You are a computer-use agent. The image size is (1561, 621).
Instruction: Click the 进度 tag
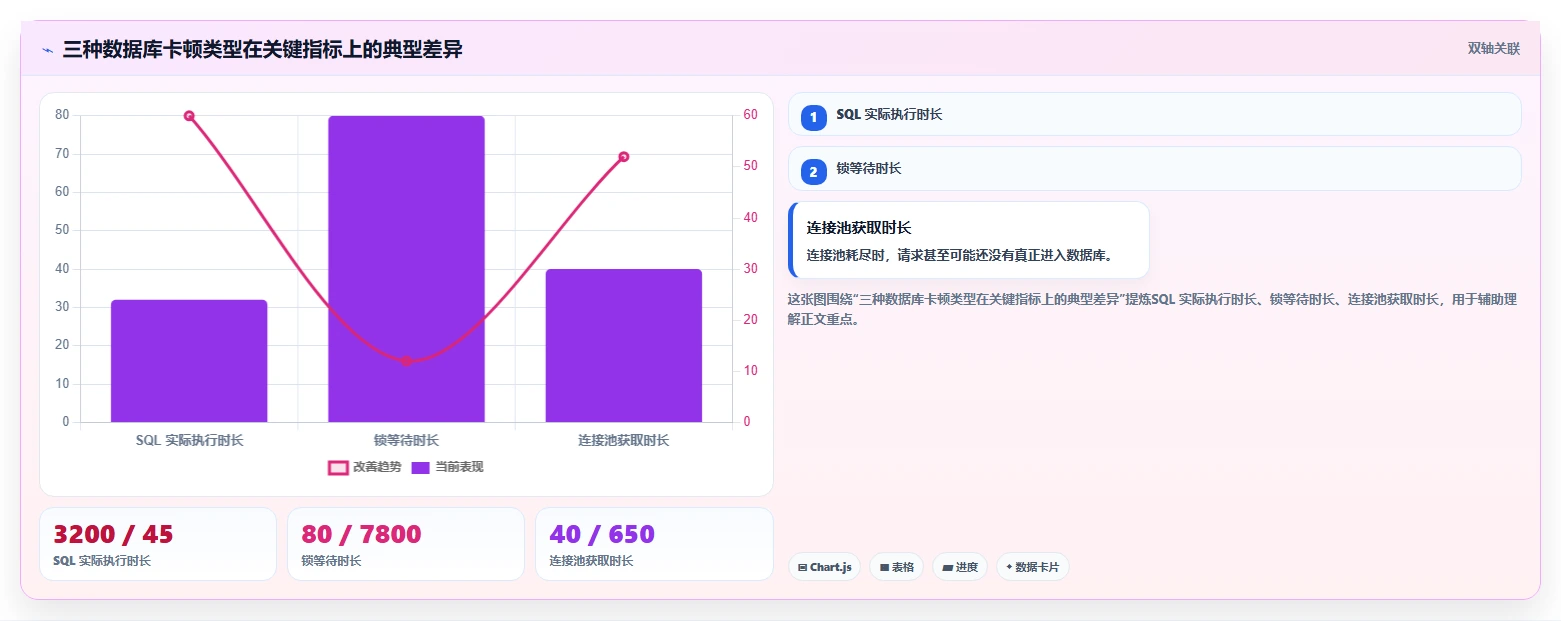pyautogui.click(x=959, y=567)
